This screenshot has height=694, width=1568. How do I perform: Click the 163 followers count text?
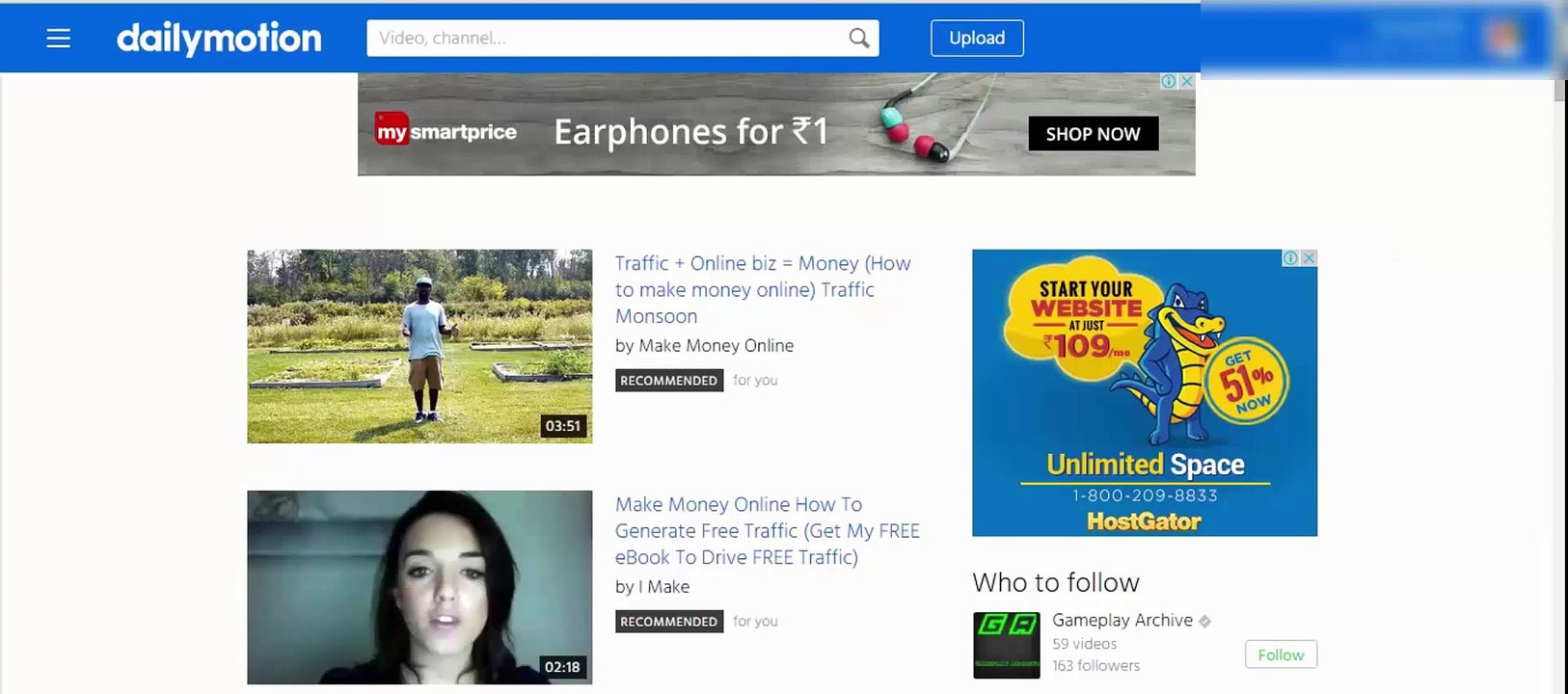click(x=1096, y=666)
